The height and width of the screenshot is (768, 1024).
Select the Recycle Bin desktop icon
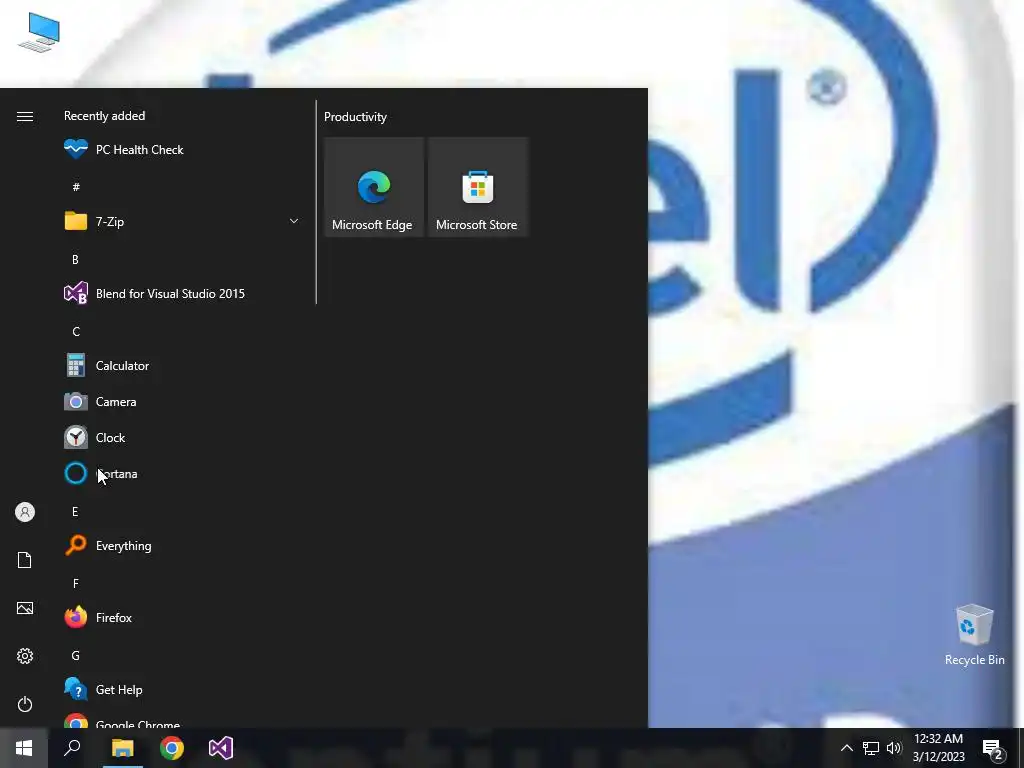click(974, 635)
